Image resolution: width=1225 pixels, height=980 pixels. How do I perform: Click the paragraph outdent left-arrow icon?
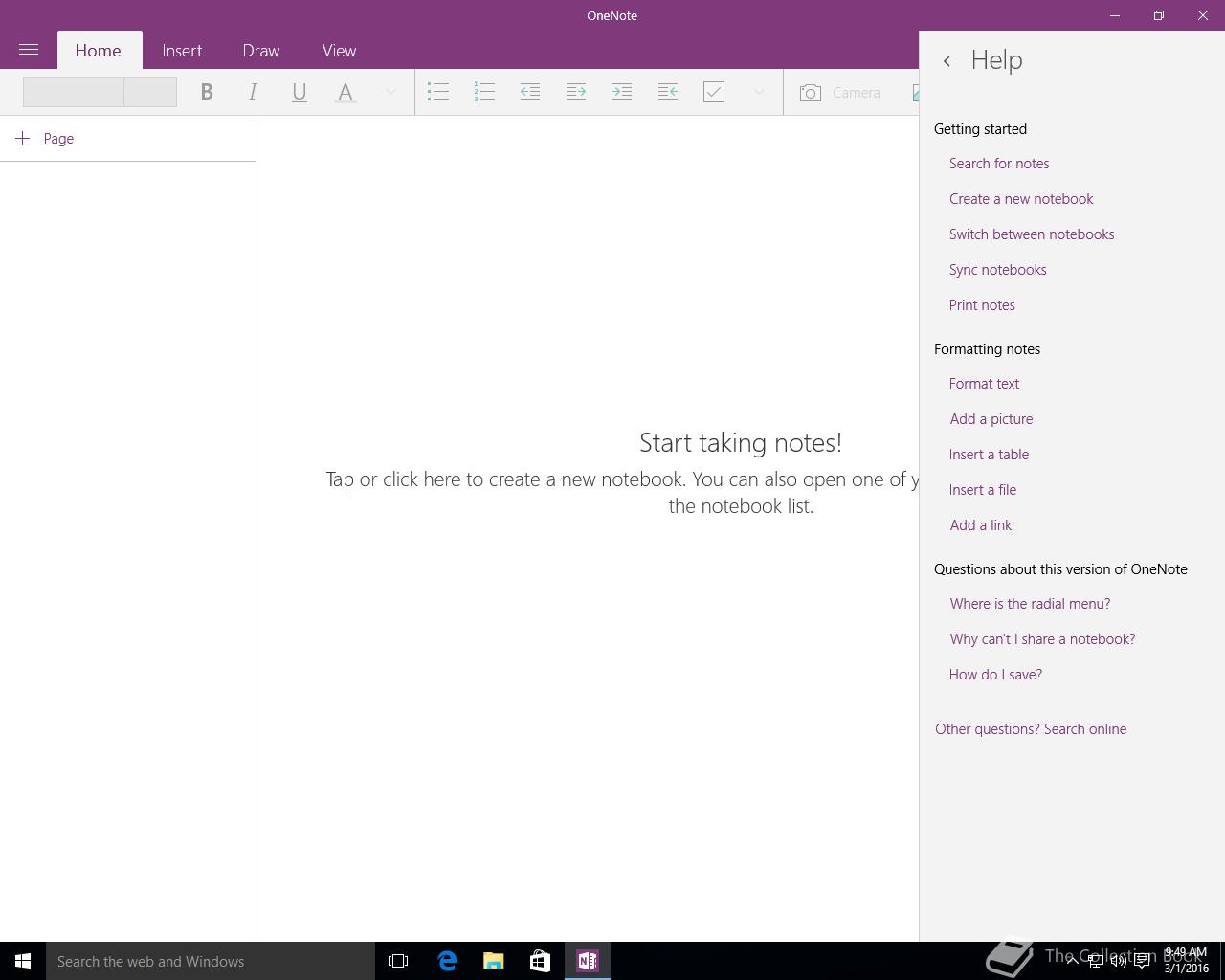point(668,92)
